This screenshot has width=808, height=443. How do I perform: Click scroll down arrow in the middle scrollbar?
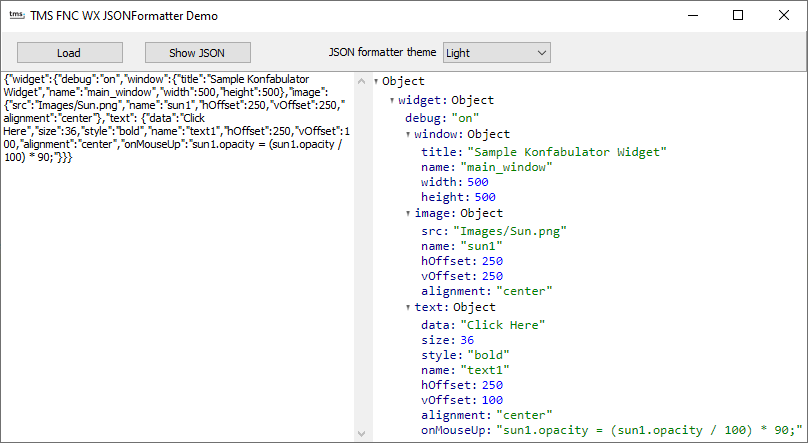(362, 434)
